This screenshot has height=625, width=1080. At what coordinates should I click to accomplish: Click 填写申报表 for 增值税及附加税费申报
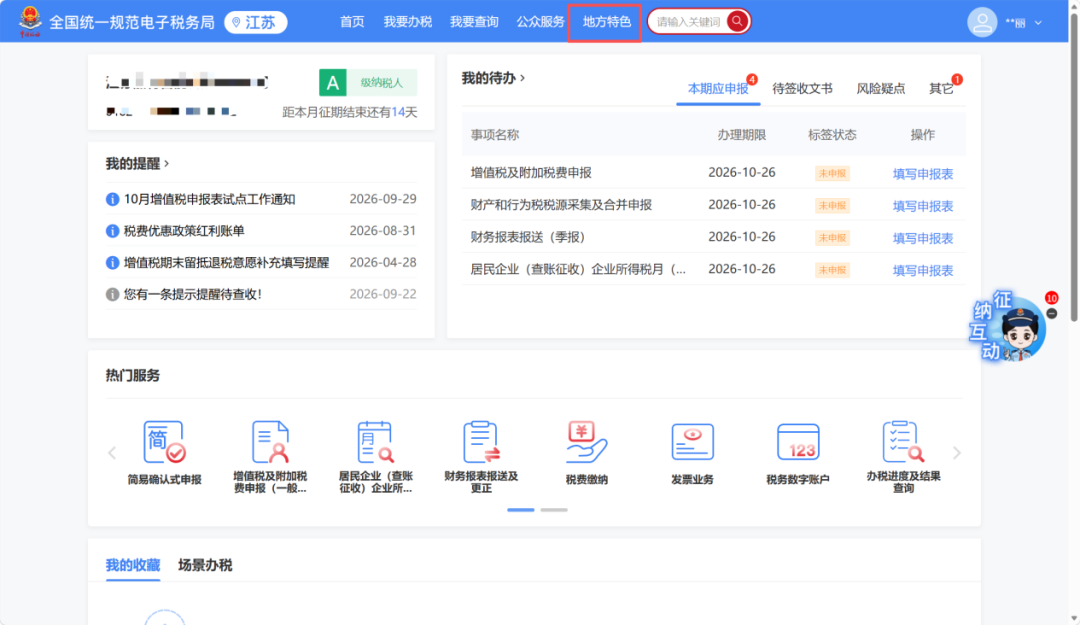922,174
